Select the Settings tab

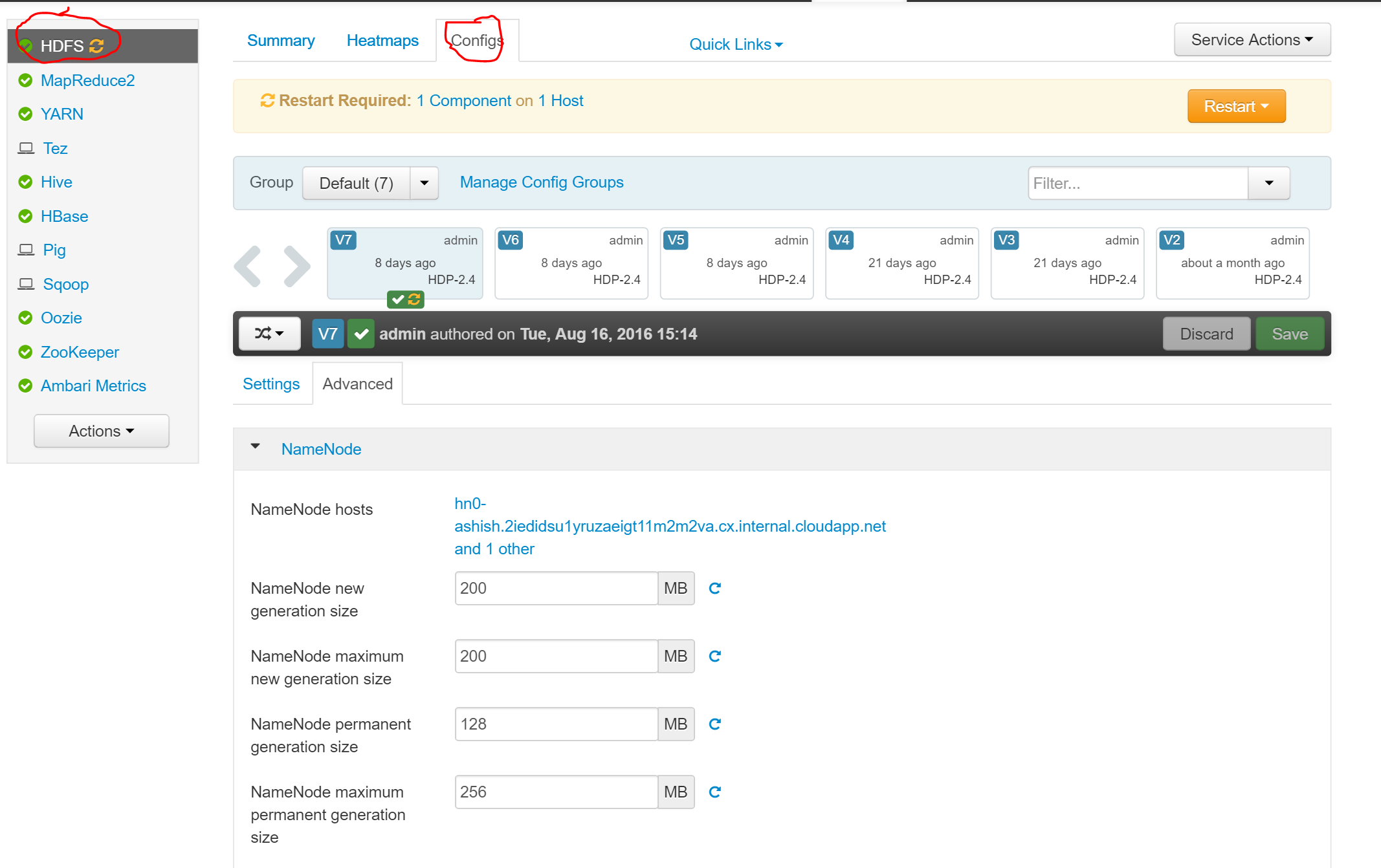tap(271, 384)
